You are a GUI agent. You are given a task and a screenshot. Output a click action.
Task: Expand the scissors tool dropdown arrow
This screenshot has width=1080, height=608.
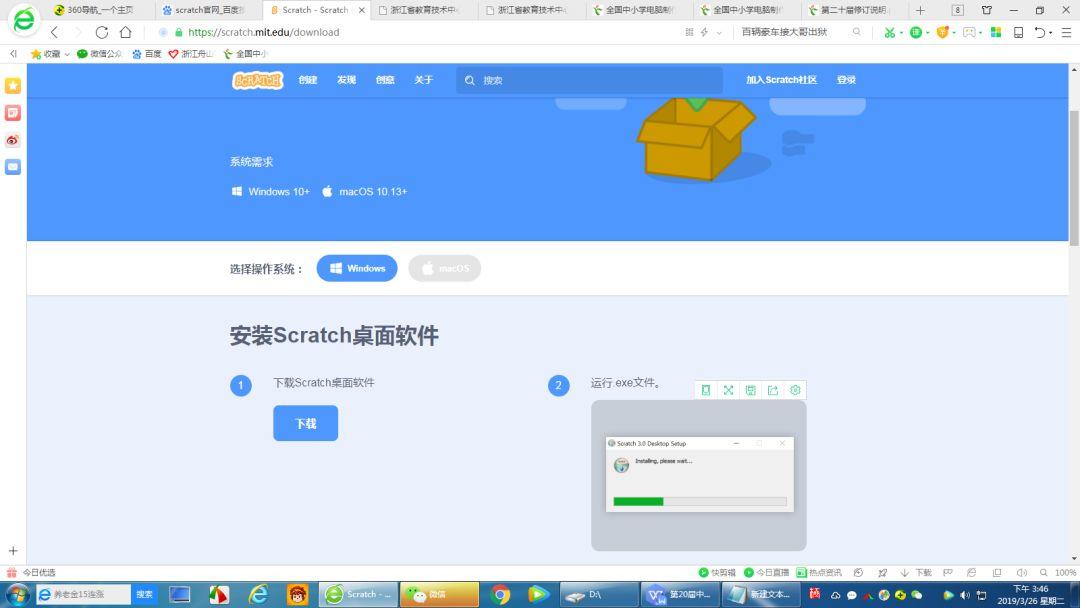click(901, 33)
